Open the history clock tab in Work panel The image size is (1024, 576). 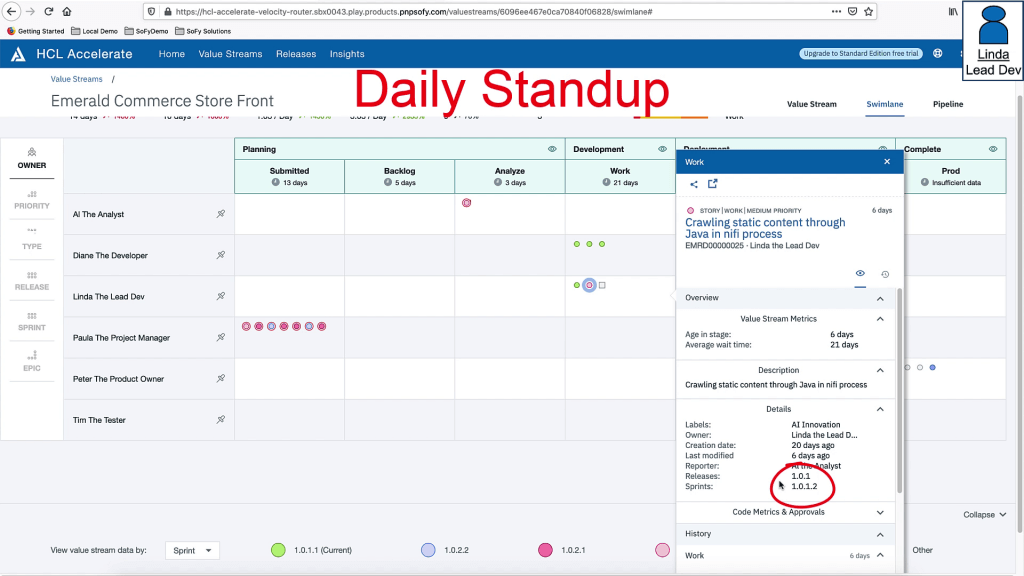click(885, 274)
